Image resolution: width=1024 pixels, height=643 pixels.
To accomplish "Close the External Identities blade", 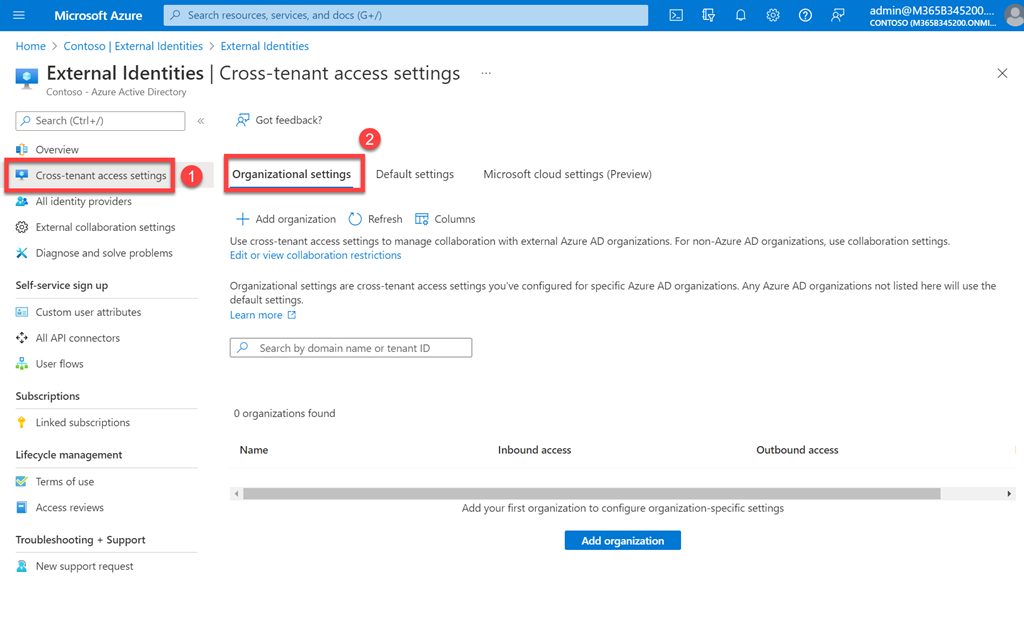I will [1002, 74].
